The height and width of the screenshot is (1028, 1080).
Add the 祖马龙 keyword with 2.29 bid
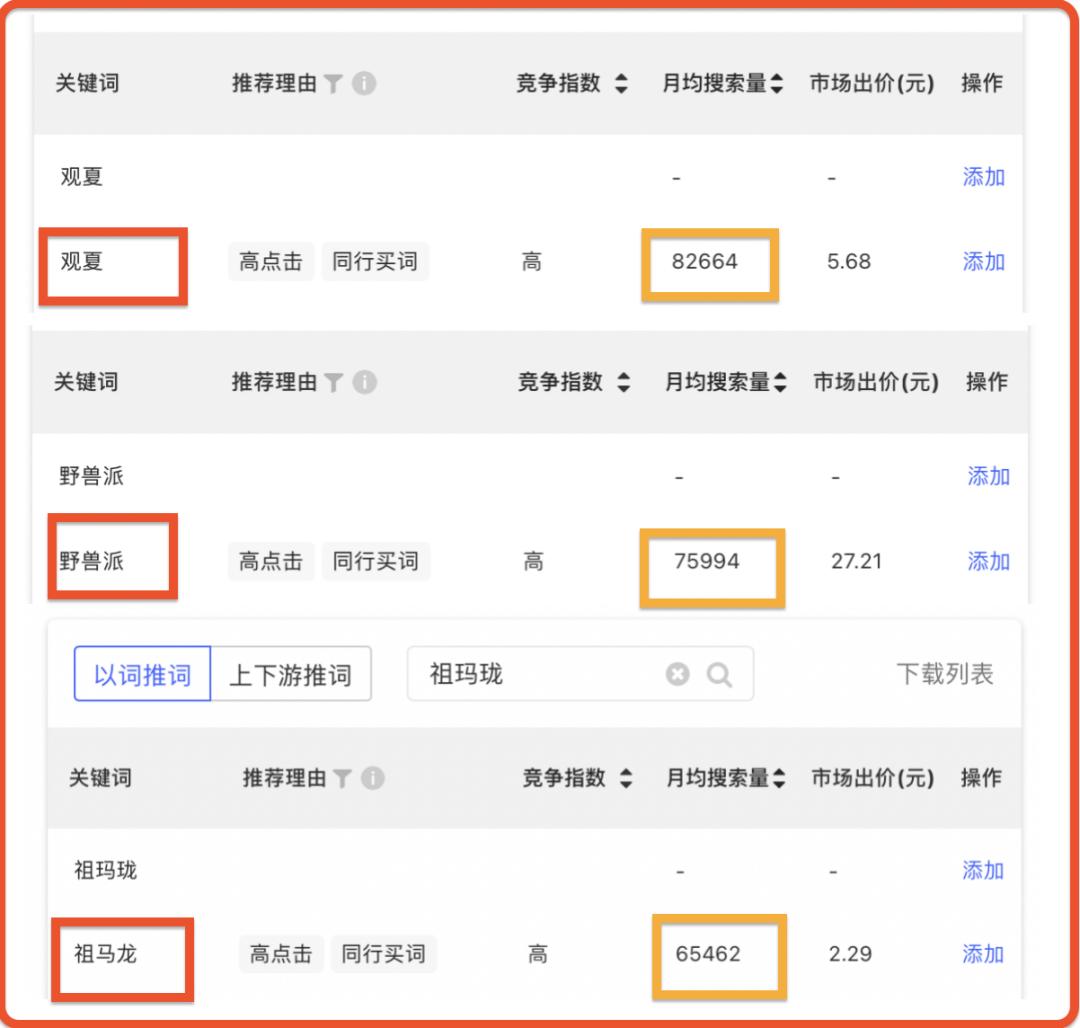coord(983,954)
